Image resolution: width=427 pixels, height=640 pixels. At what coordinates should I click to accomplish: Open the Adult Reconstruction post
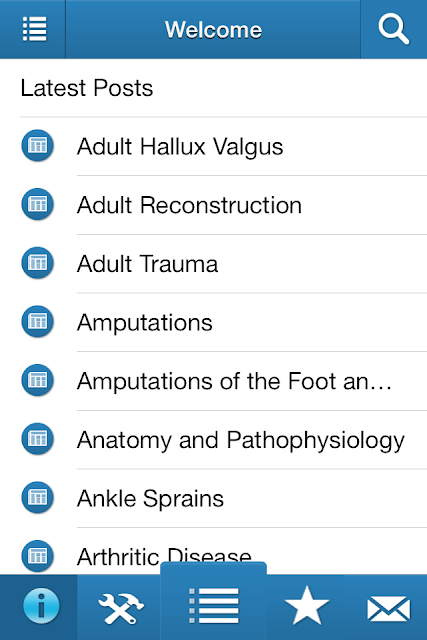(223, 205)
